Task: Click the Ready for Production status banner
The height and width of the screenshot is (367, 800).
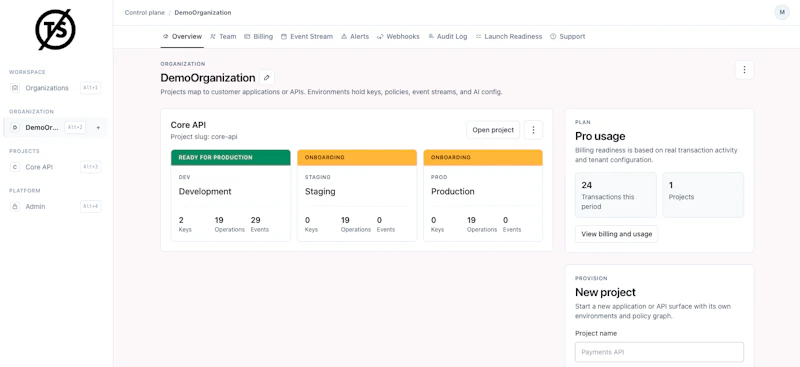Action: 231,157
